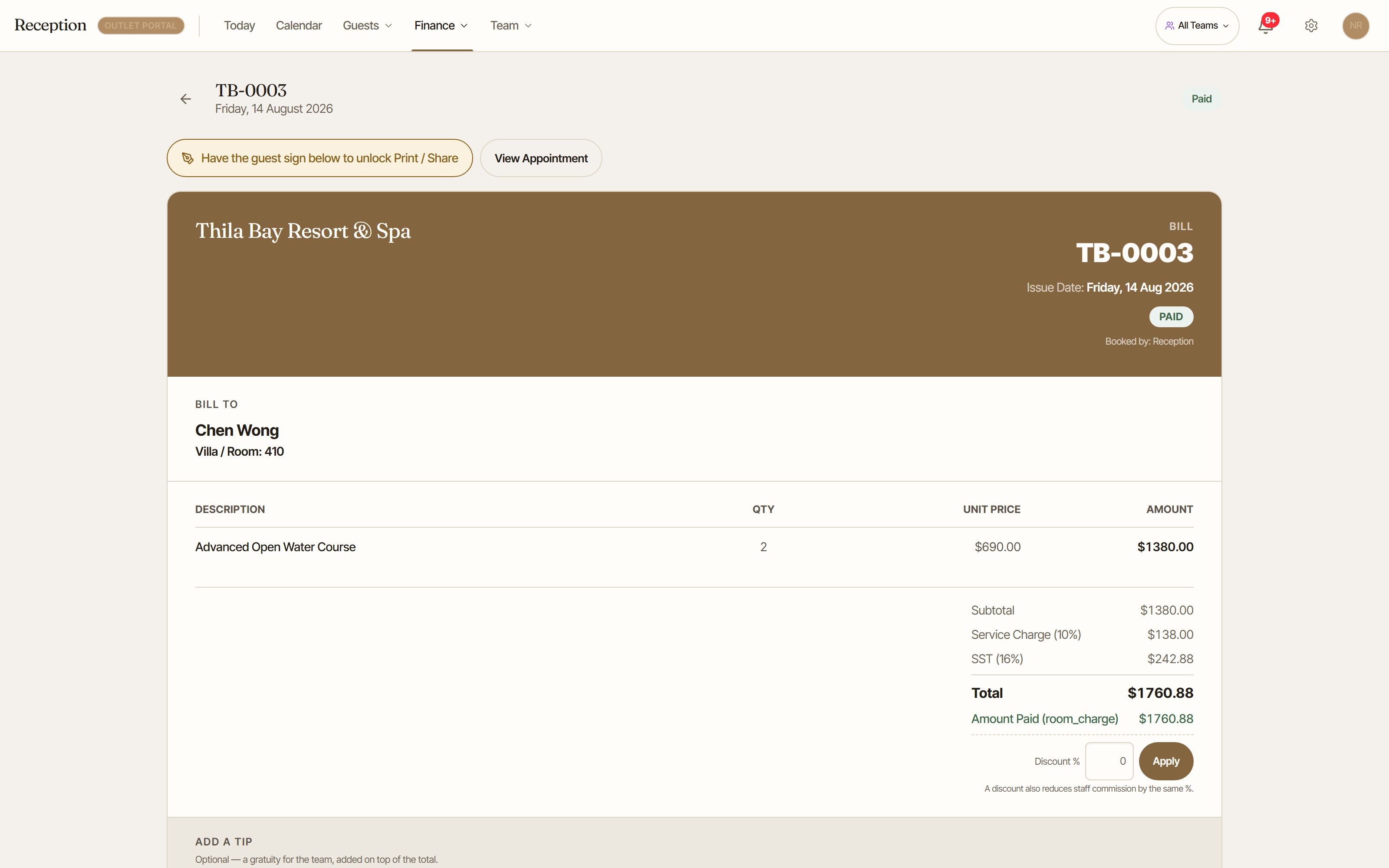The height and width of the screenshot is (868, 1389).
Task: Click the Paid status pill at top
Action: (1201, 99)
